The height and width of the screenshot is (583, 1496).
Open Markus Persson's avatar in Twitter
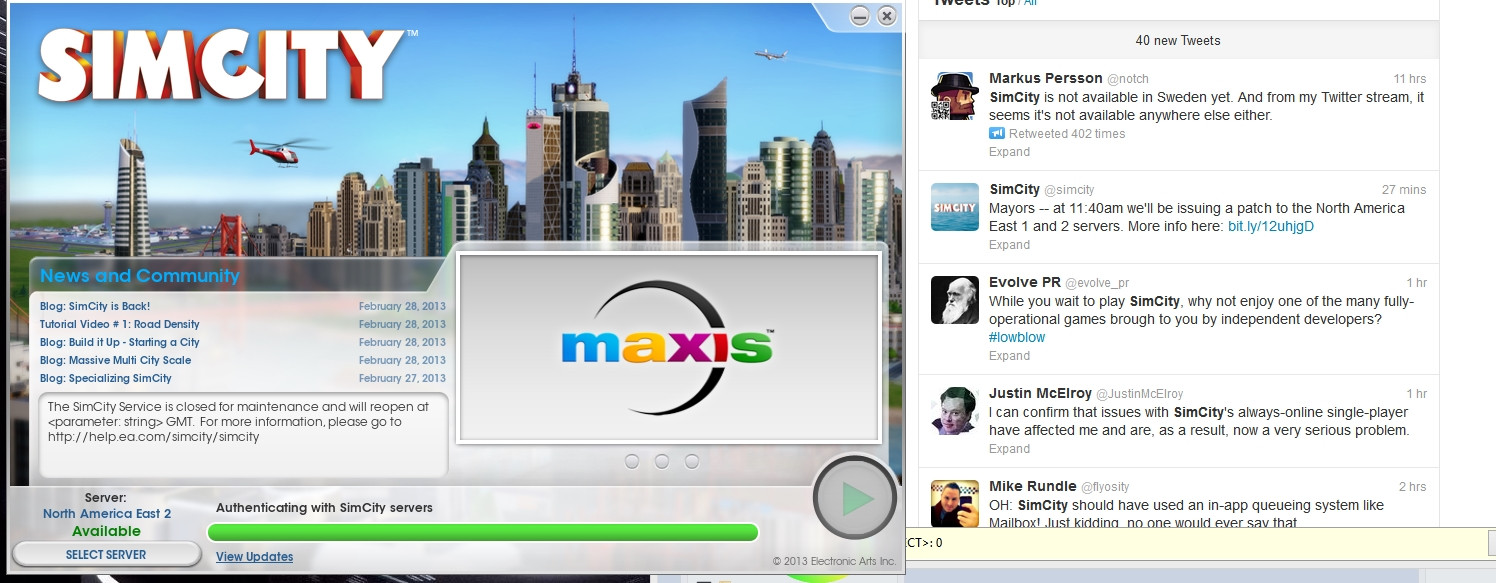point(955,96)
